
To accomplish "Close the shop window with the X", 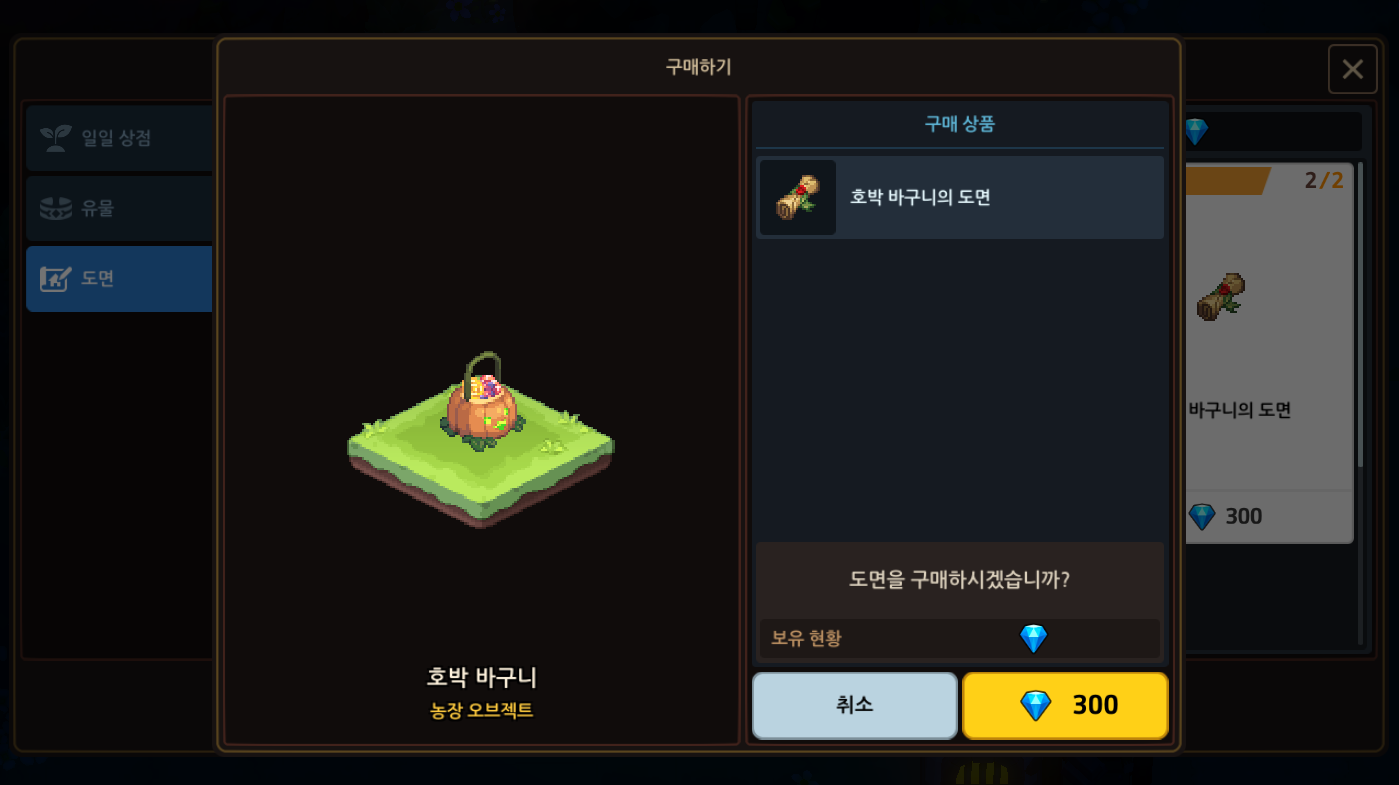I will pos(1352,69).
